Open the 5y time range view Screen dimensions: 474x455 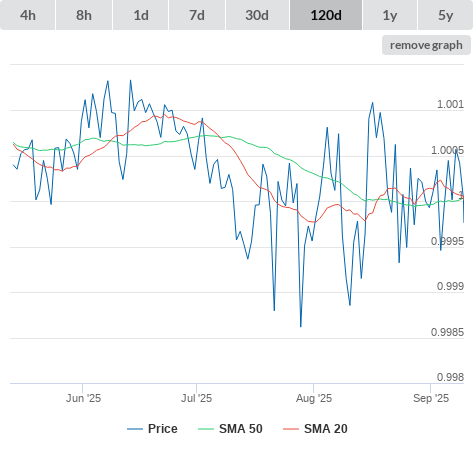pos(446,15)
